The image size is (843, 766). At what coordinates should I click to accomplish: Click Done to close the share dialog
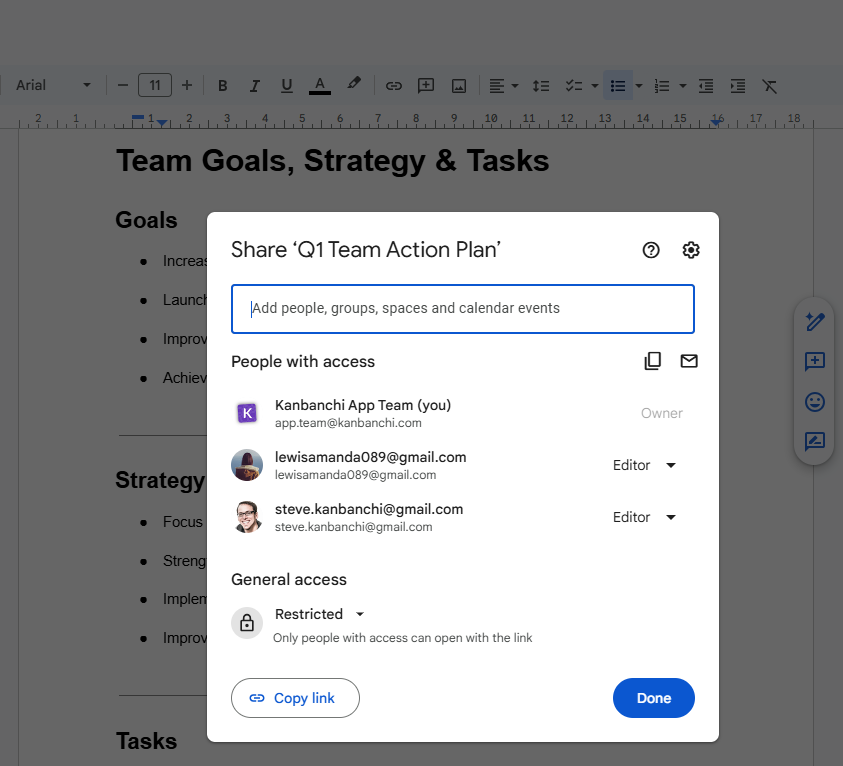pos(653,698)
